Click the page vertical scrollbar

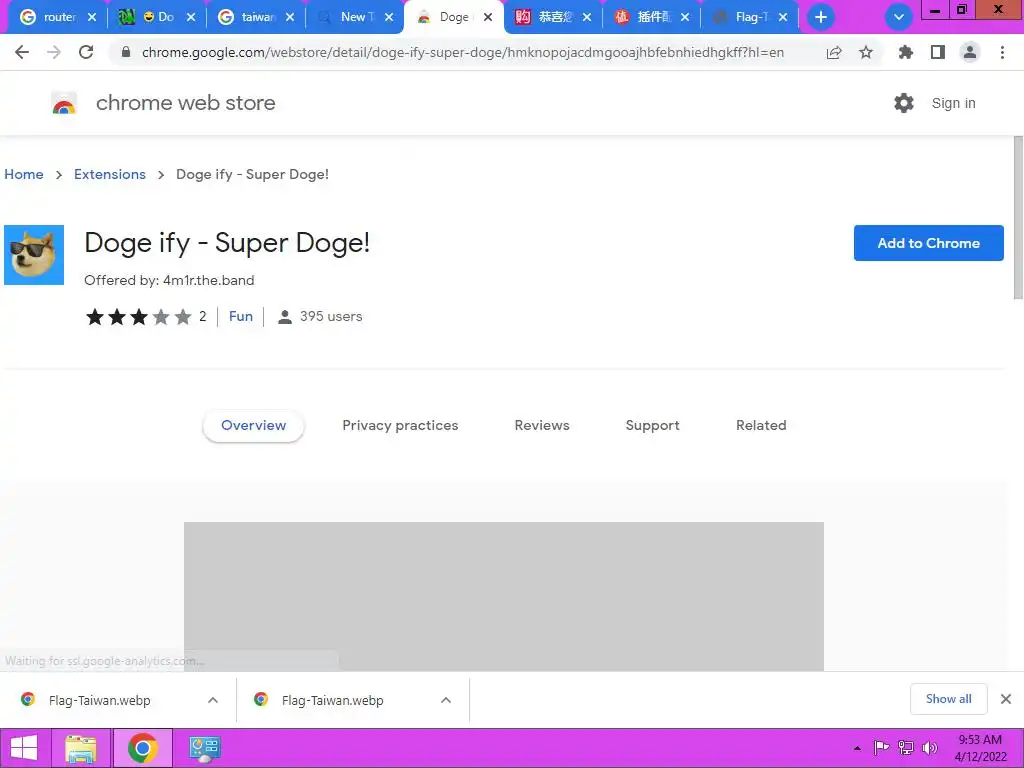point(1017,217)
